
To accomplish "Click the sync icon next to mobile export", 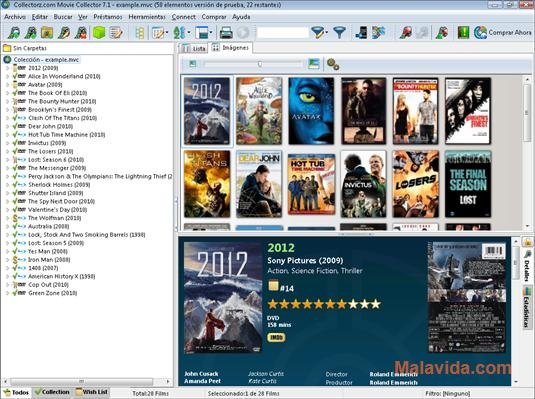I will (378, 33).
